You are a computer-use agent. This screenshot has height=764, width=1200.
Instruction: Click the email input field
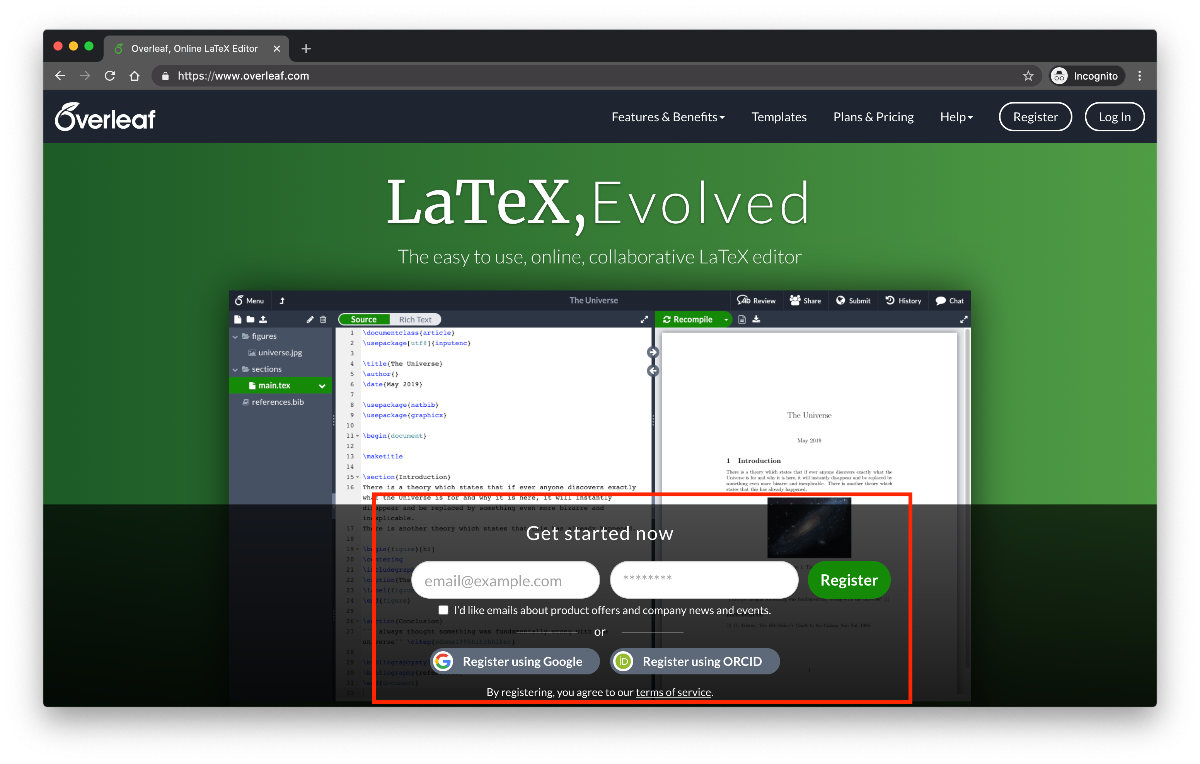pos(505,580)
